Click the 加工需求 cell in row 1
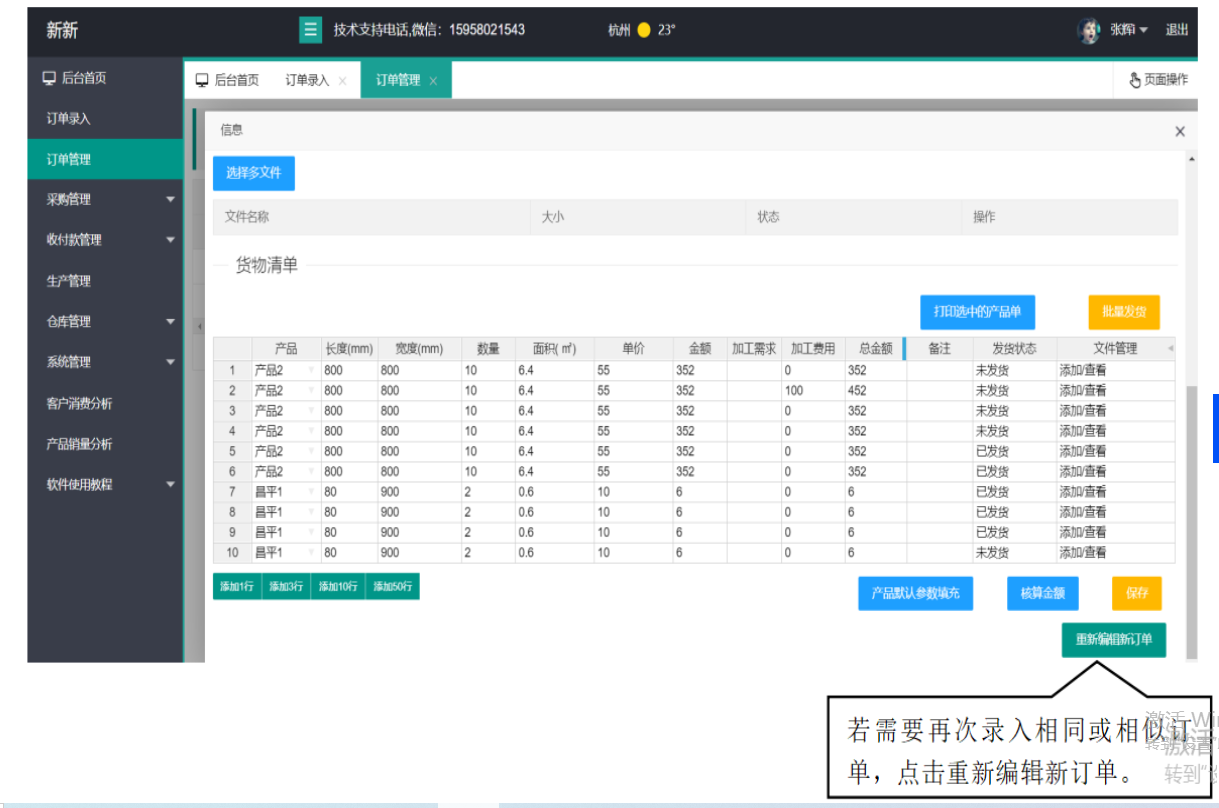 754,370
